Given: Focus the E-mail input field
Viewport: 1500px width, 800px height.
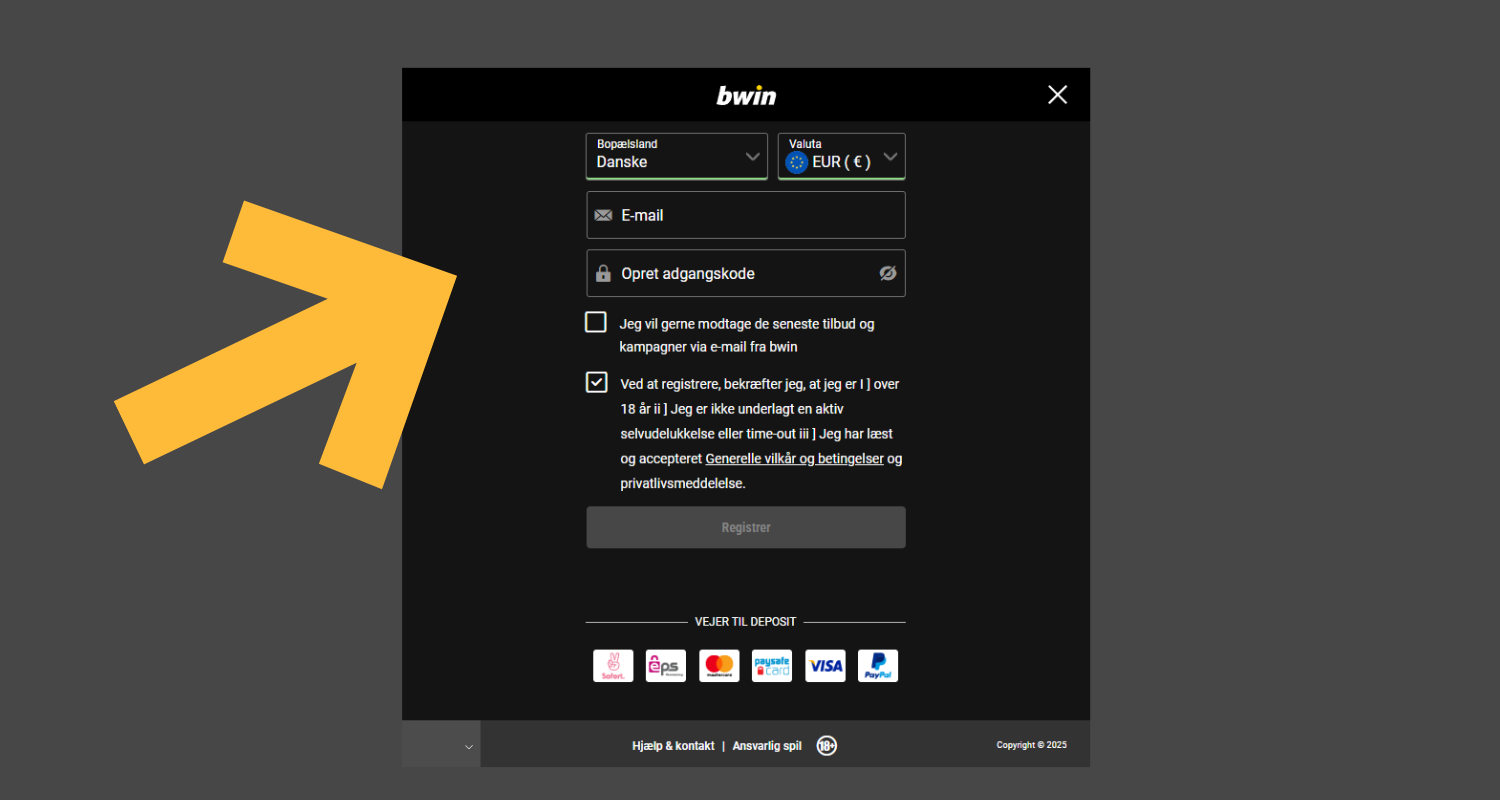Looking at the screenshot, I should [x=746, y=215].
